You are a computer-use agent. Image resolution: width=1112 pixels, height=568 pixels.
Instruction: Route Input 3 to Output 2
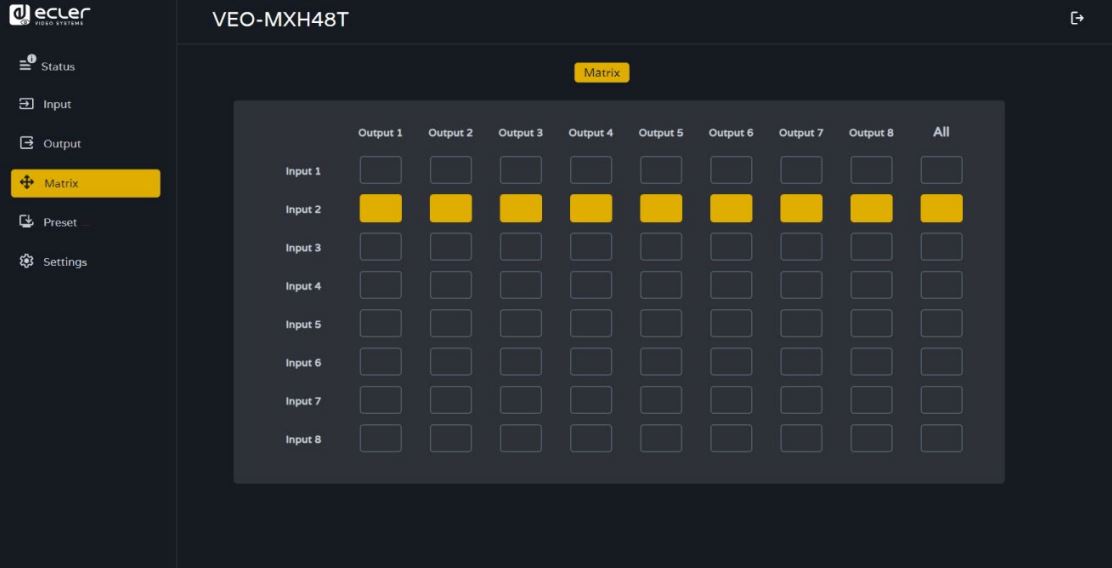pos(450,247)
